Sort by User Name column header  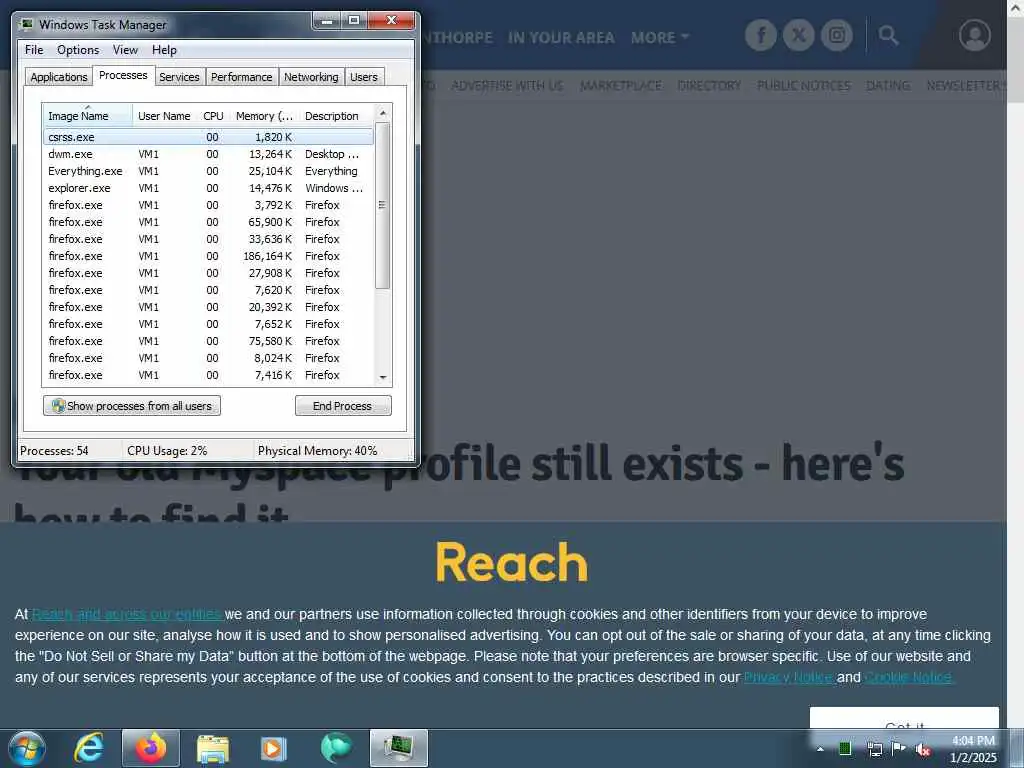[164, 116]
